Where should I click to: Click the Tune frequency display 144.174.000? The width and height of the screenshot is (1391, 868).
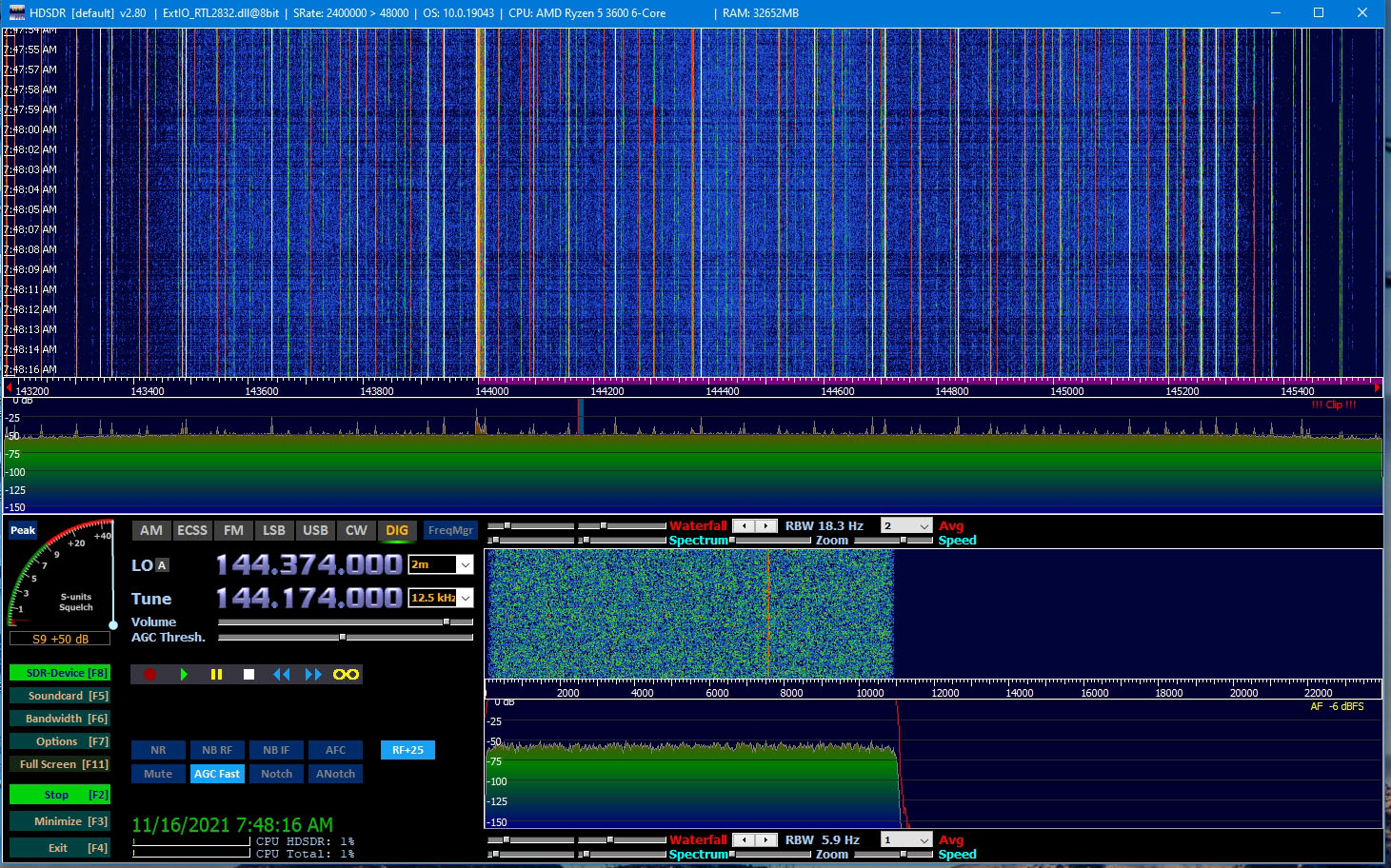point(308,599)
